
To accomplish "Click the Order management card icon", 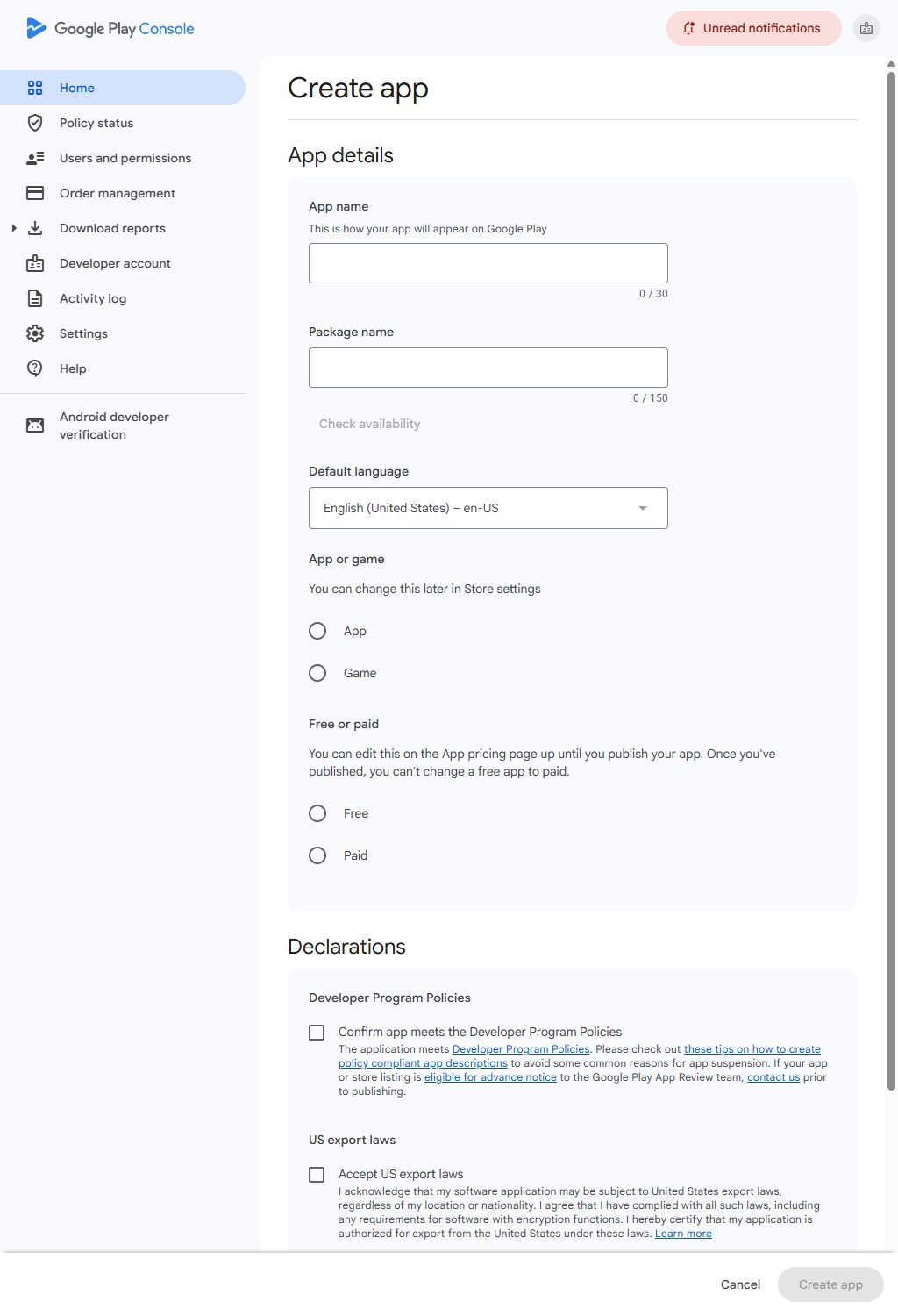I will coord(35,193).
